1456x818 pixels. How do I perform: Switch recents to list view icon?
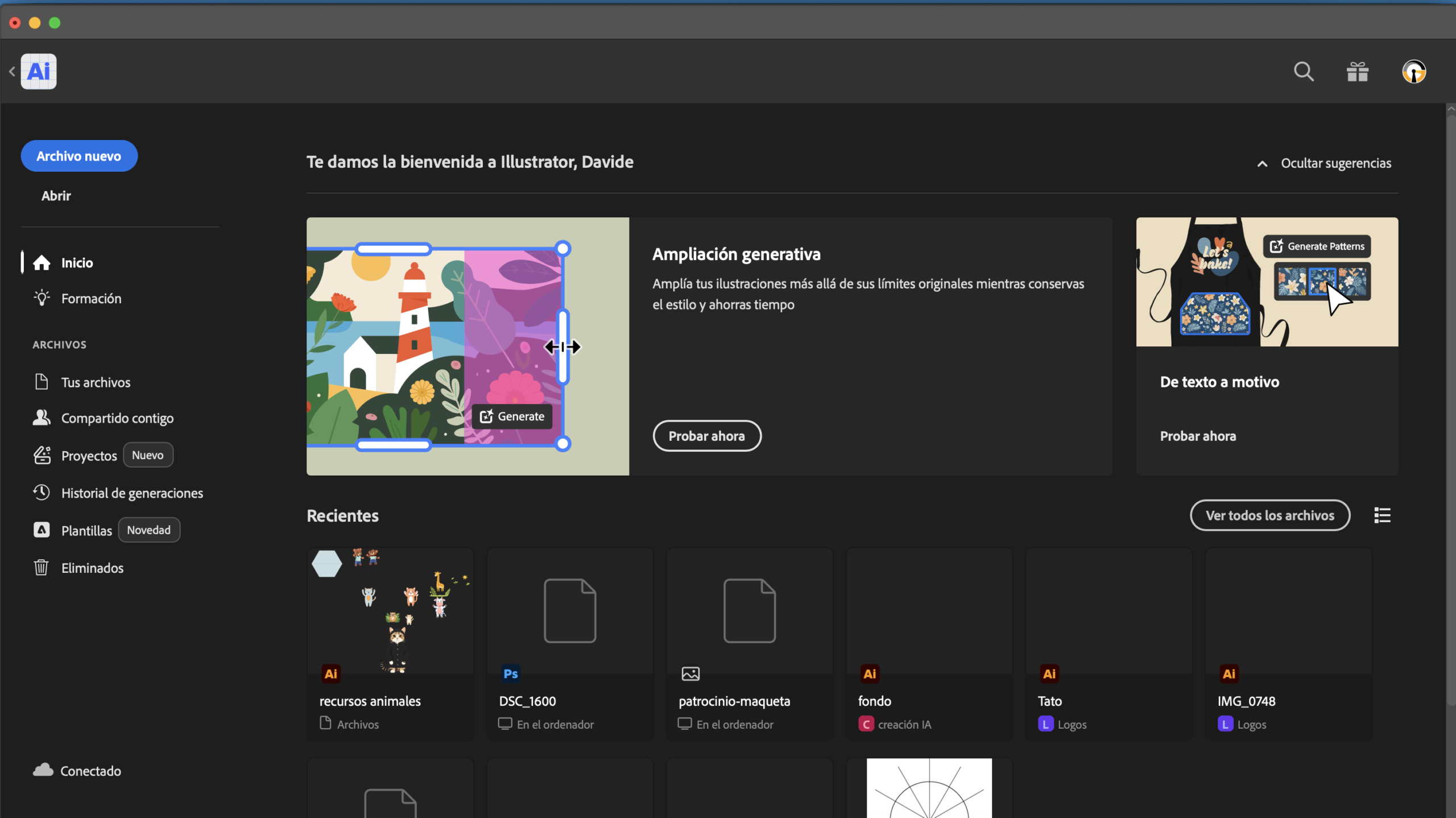point(1382,515)
